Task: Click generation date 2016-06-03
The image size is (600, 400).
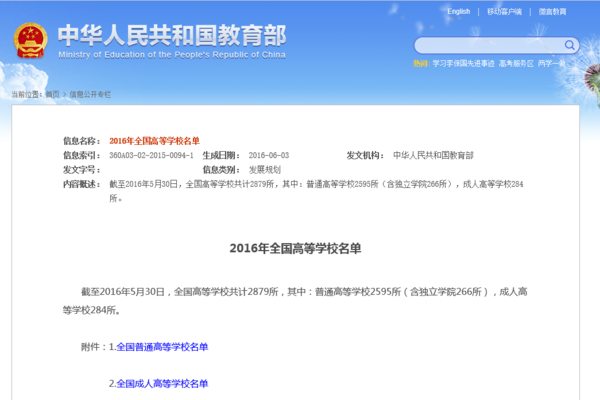Action: pyautogui.click(x=269, y=155)
